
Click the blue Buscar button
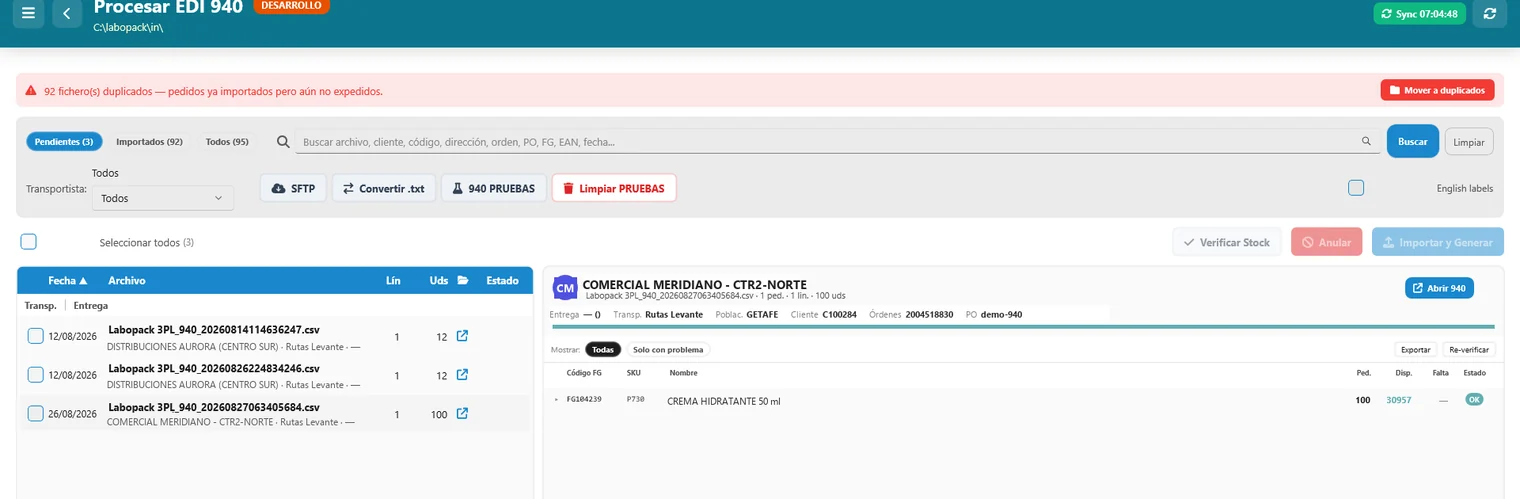click(x=1412, y=142)
